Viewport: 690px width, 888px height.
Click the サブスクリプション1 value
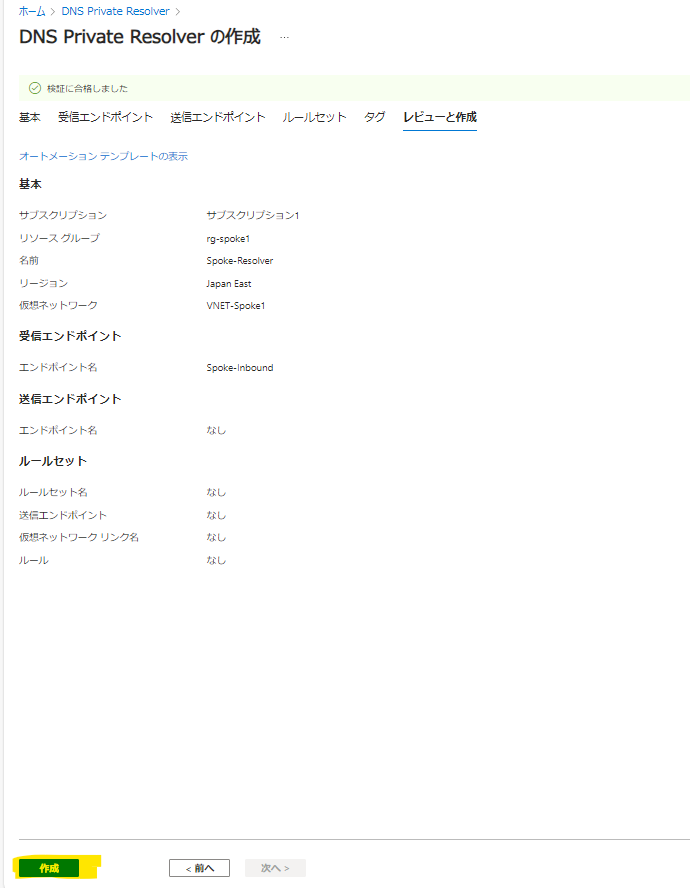tap(253, 215)
